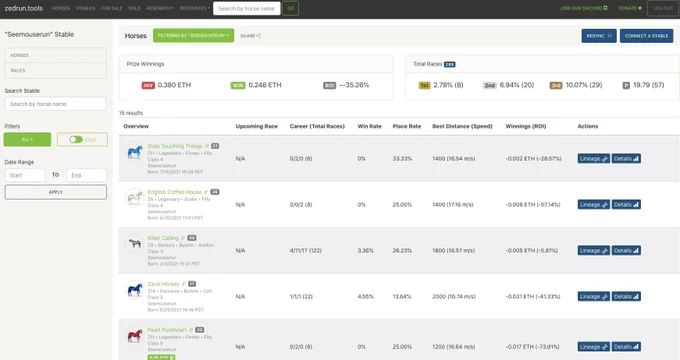
Task: Click the INV badge in Prize Winnings
Action: click(x=148, y=85)
